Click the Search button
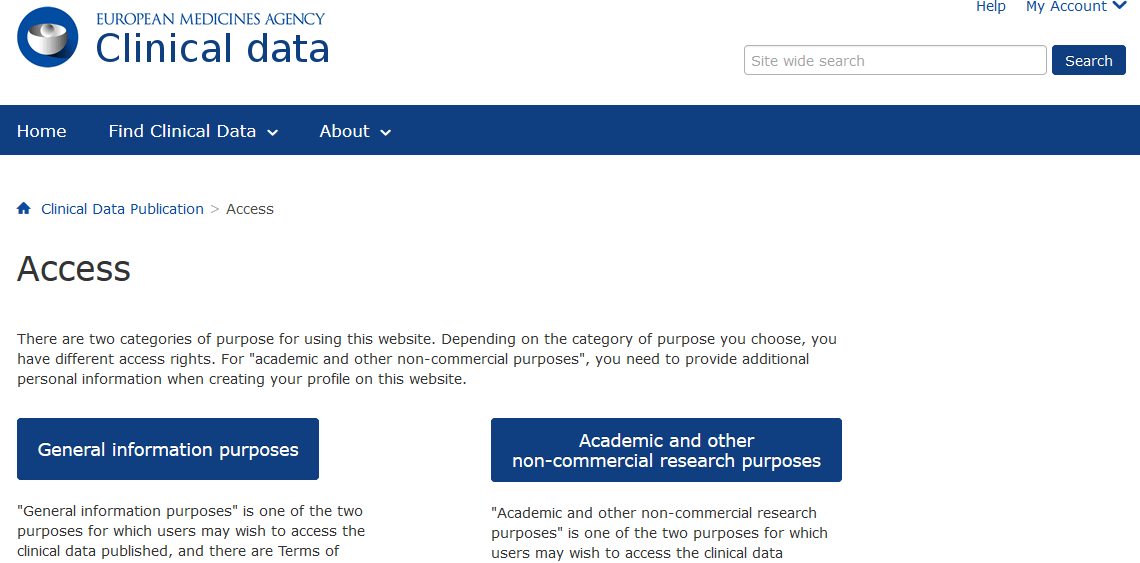 pyautogui.click(x=1088, y=60)
